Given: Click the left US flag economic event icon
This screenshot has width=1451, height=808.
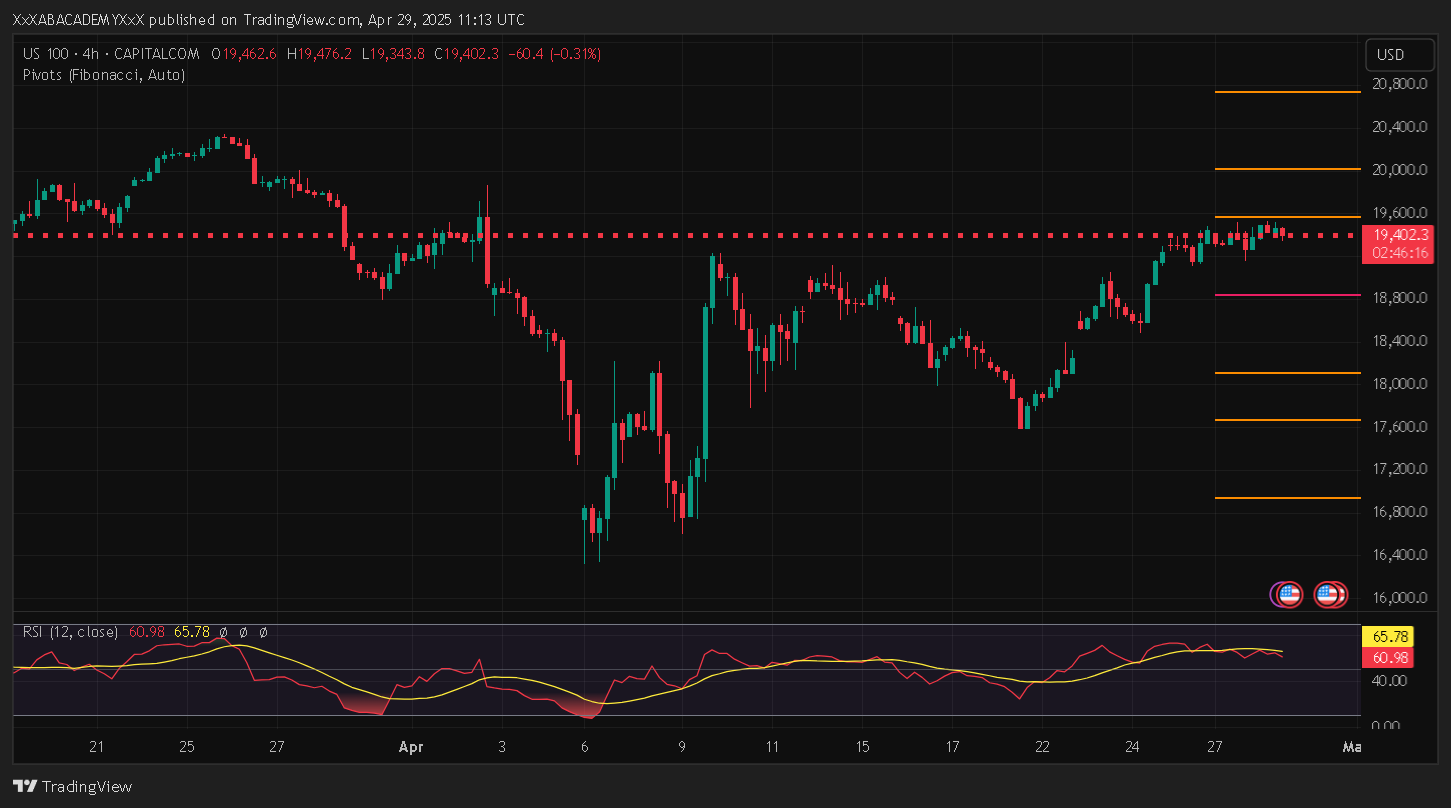Looking at the screenshot, I should click(x=1287, y=595).
